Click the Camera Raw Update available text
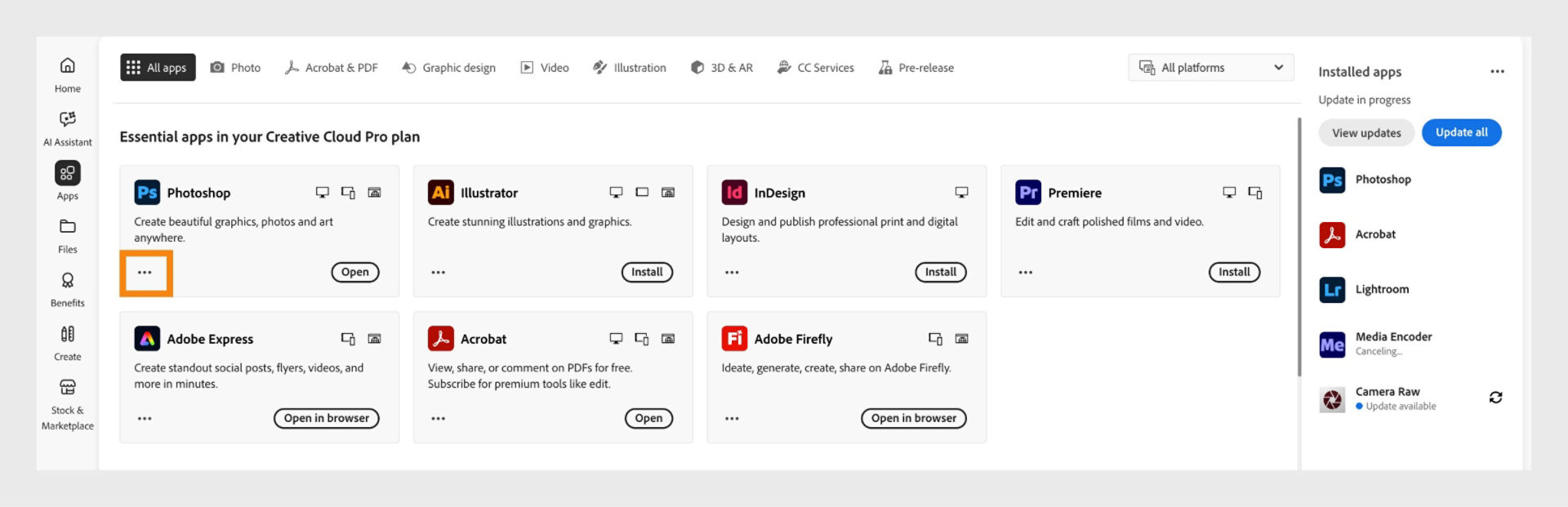1568x507 pixels. coord(1401,407)
